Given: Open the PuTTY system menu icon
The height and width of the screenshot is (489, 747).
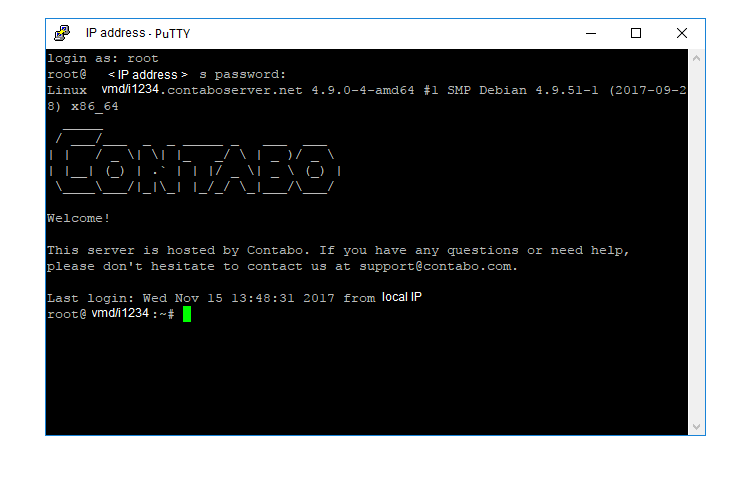Looking at the screenshot, I should pyautogui.click(x=62, y=33).
